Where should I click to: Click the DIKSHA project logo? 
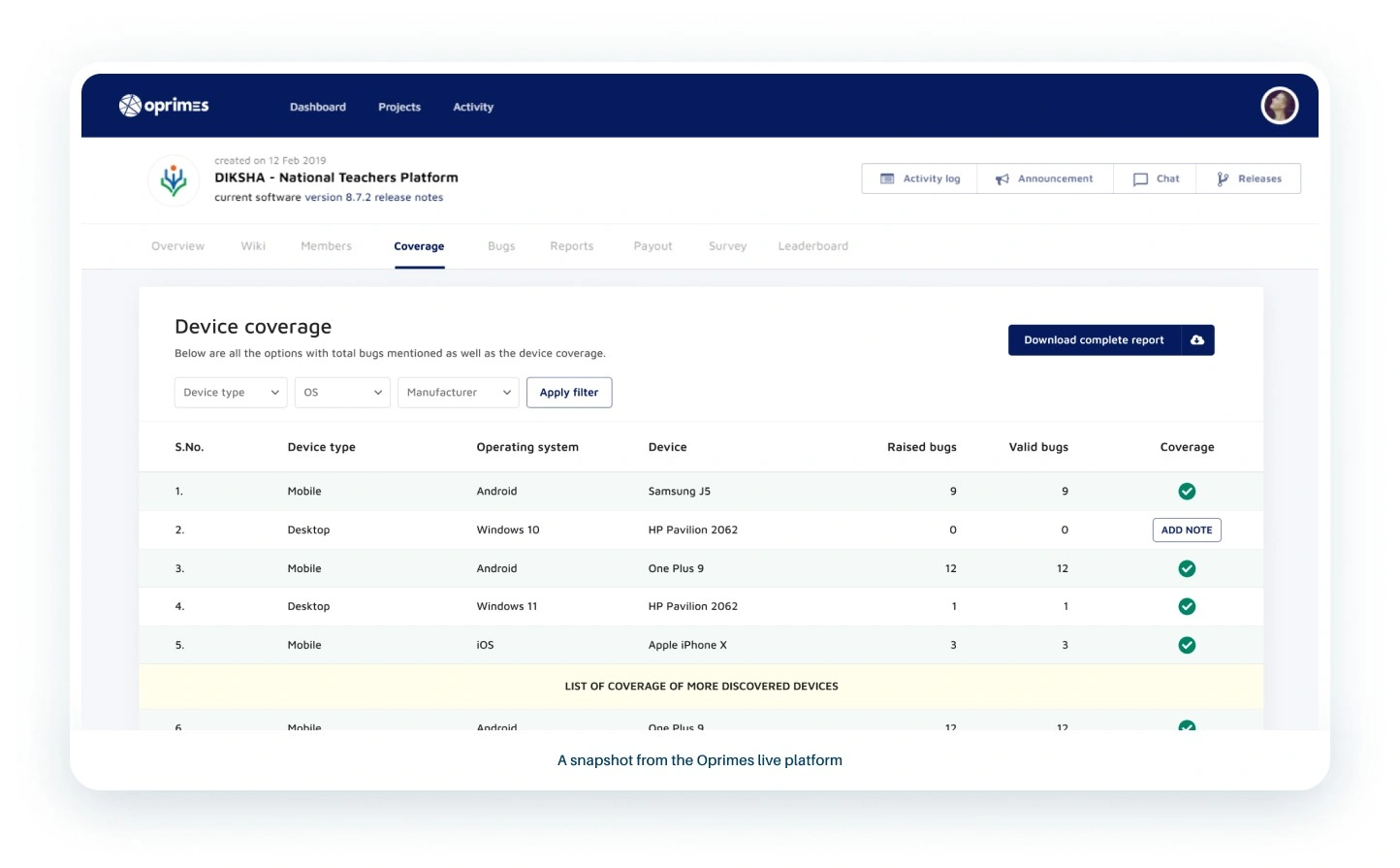pos(174,180)
